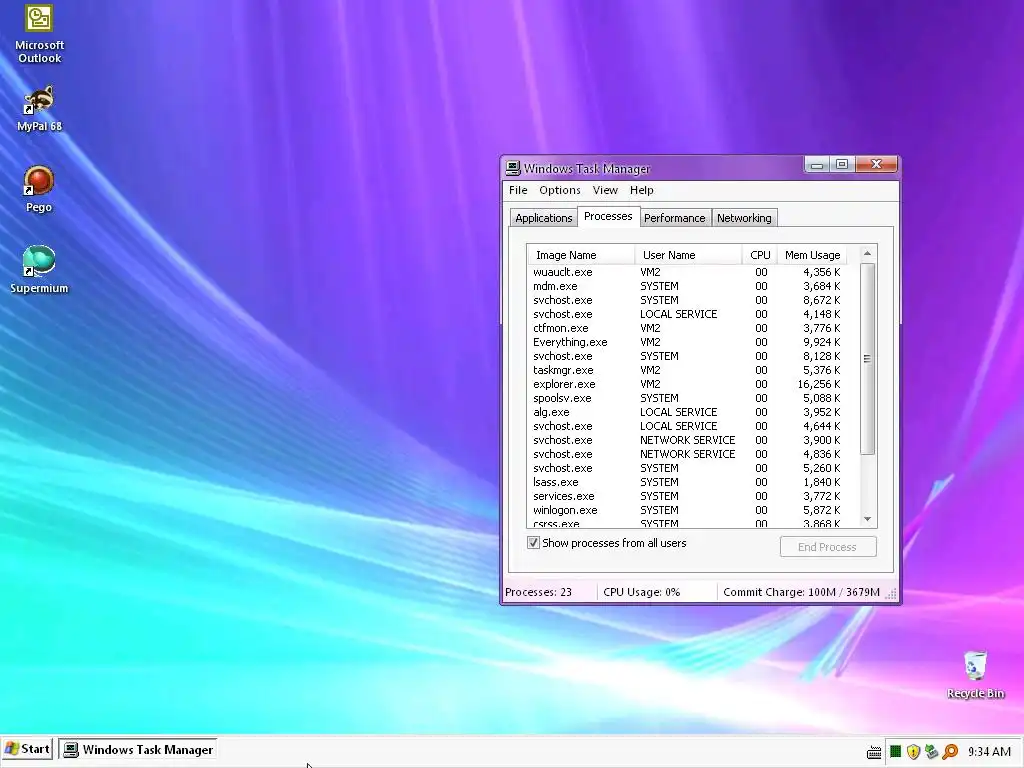Select svchost.exe using 5,260 K memory
Viewport: 1024px width, 768px height.
pos(687,468)
